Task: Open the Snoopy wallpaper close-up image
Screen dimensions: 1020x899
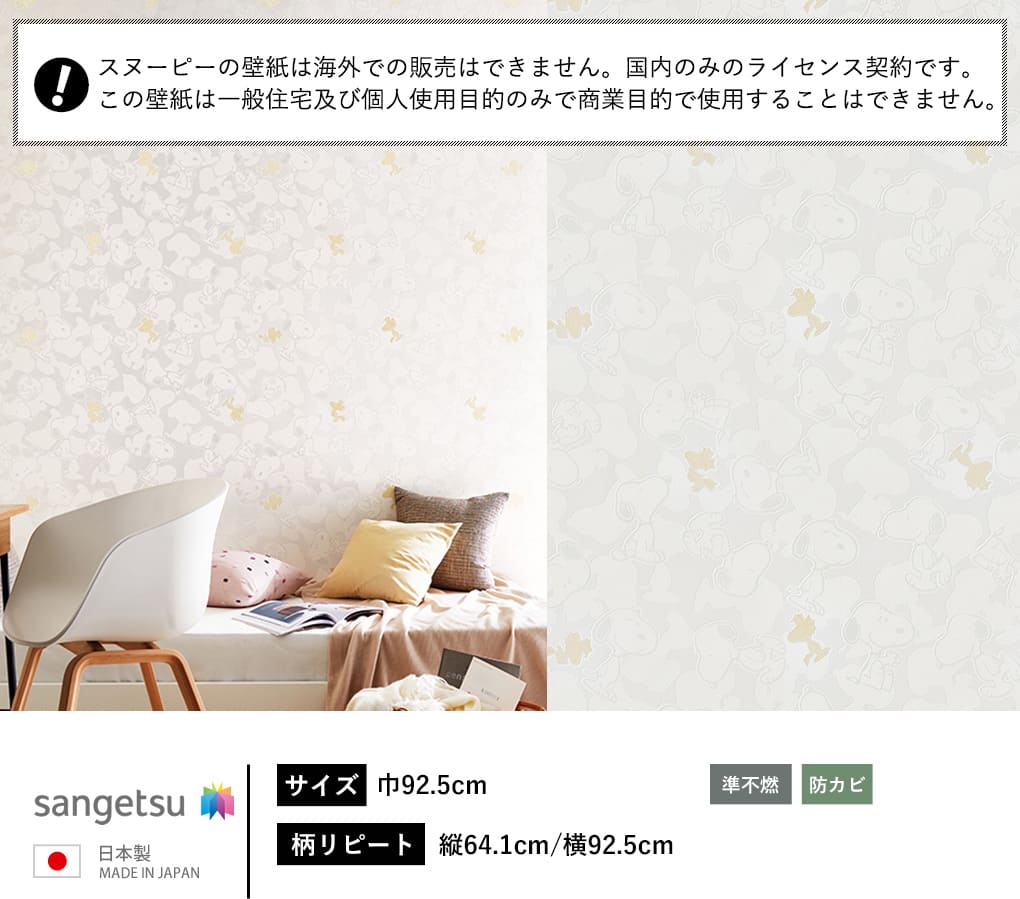Action: click(783, 429)
